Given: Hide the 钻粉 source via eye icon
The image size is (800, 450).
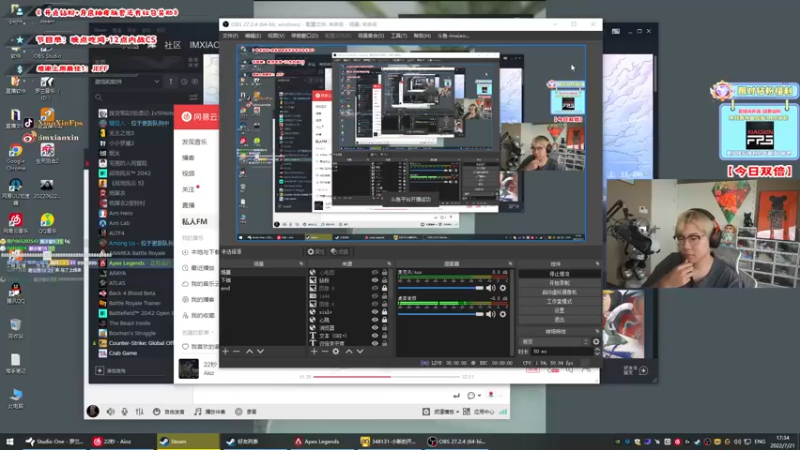Looking at the screenshot, I should coord(375,280).
